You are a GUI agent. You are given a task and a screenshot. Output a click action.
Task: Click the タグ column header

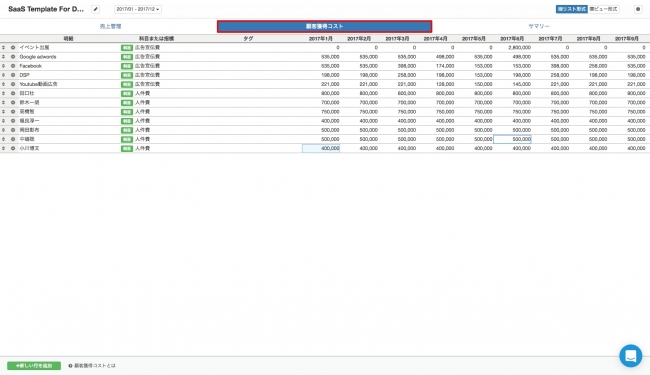coord(248,39)
